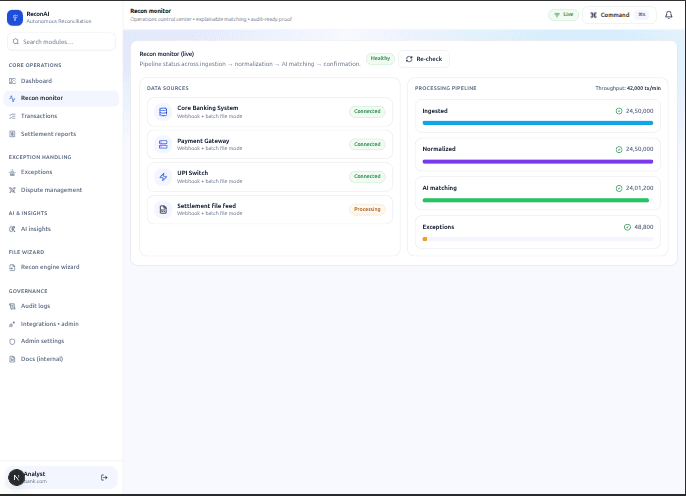The width and height of the screenshot is (686, 496).
Task: Click the Ingested blue progress bar
Action: pos(538,123)
